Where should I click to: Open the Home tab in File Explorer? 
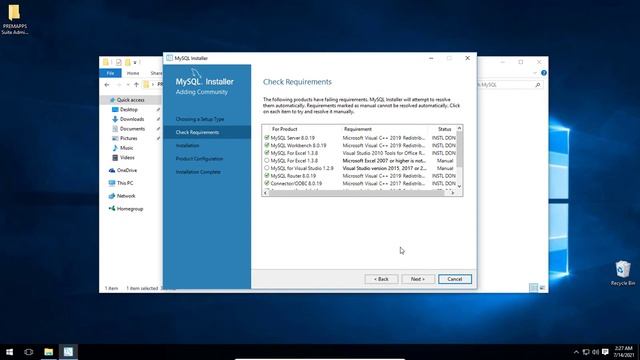tap(133, 73)
